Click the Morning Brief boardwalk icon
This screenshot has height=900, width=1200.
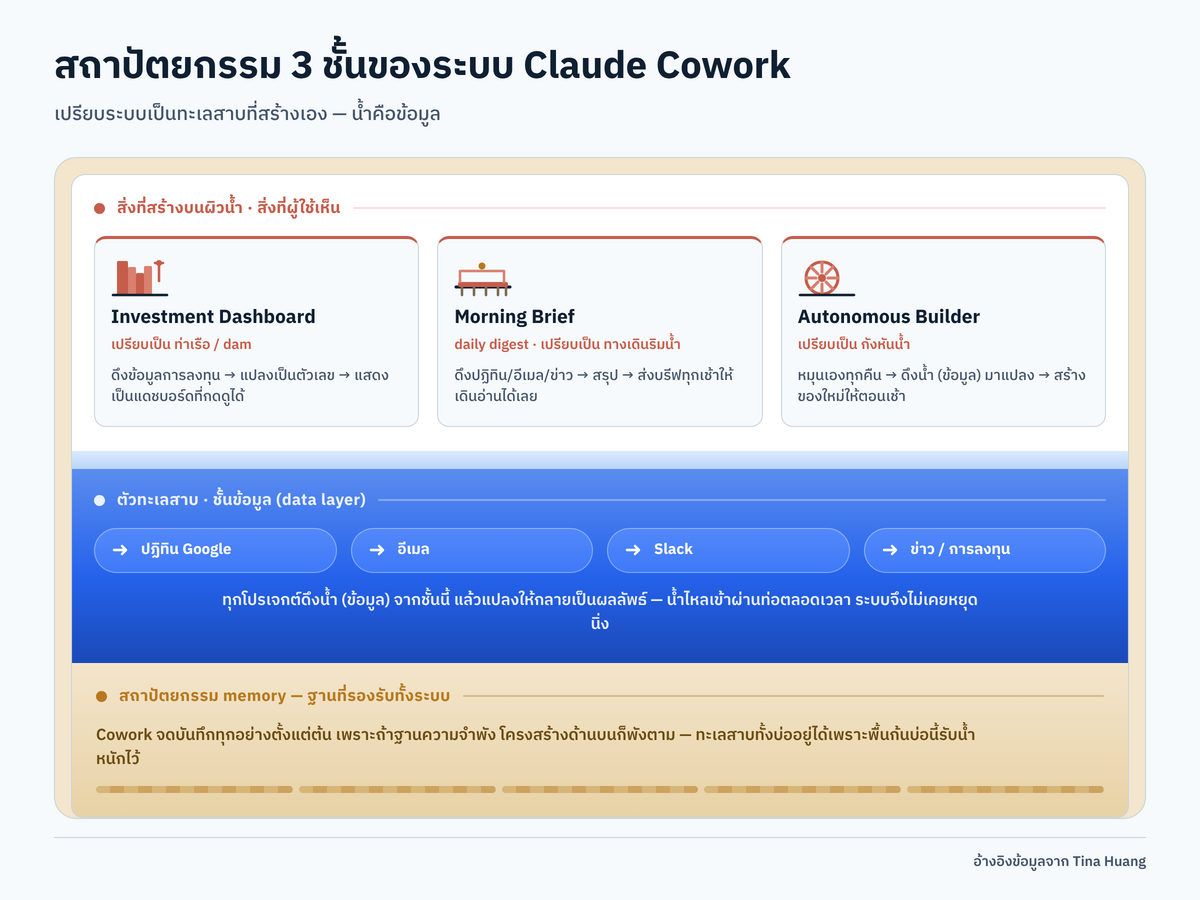483,279
